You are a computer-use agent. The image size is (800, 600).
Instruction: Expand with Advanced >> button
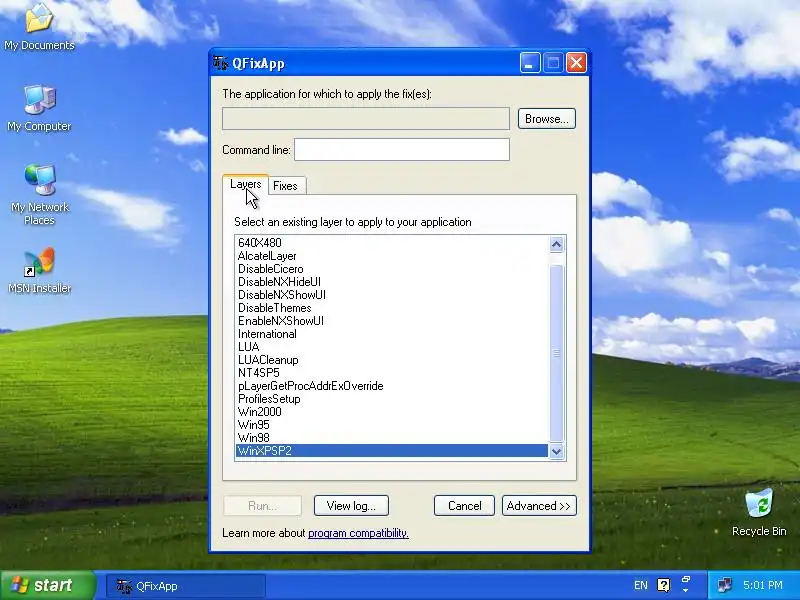(x=539, y=506)
